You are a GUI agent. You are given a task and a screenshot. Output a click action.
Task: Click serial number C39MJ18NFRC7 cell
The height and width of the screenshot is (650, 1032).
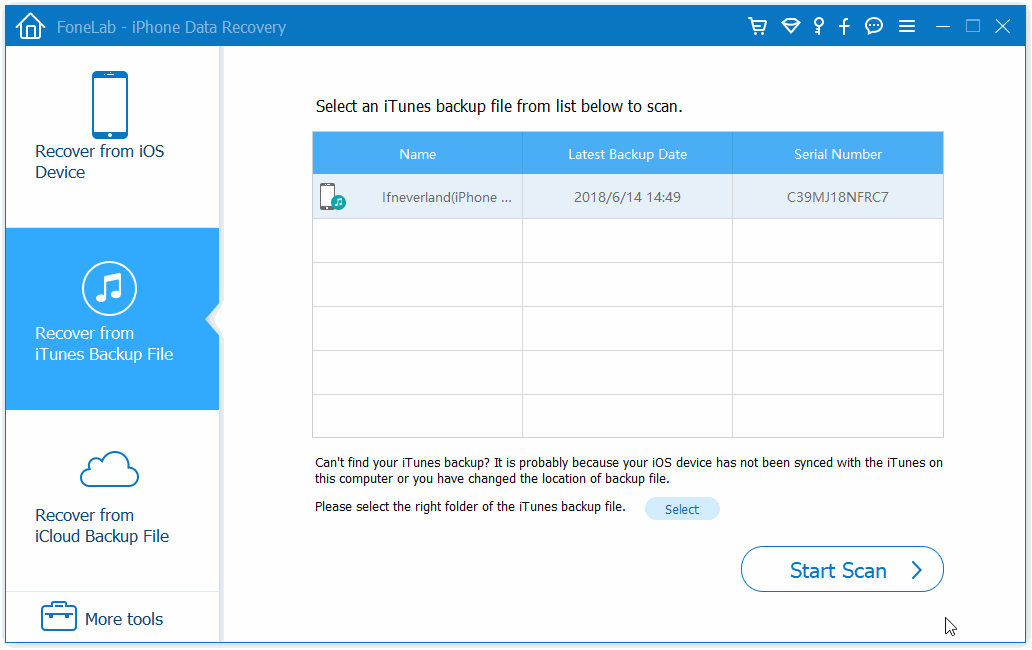(838, 197)
